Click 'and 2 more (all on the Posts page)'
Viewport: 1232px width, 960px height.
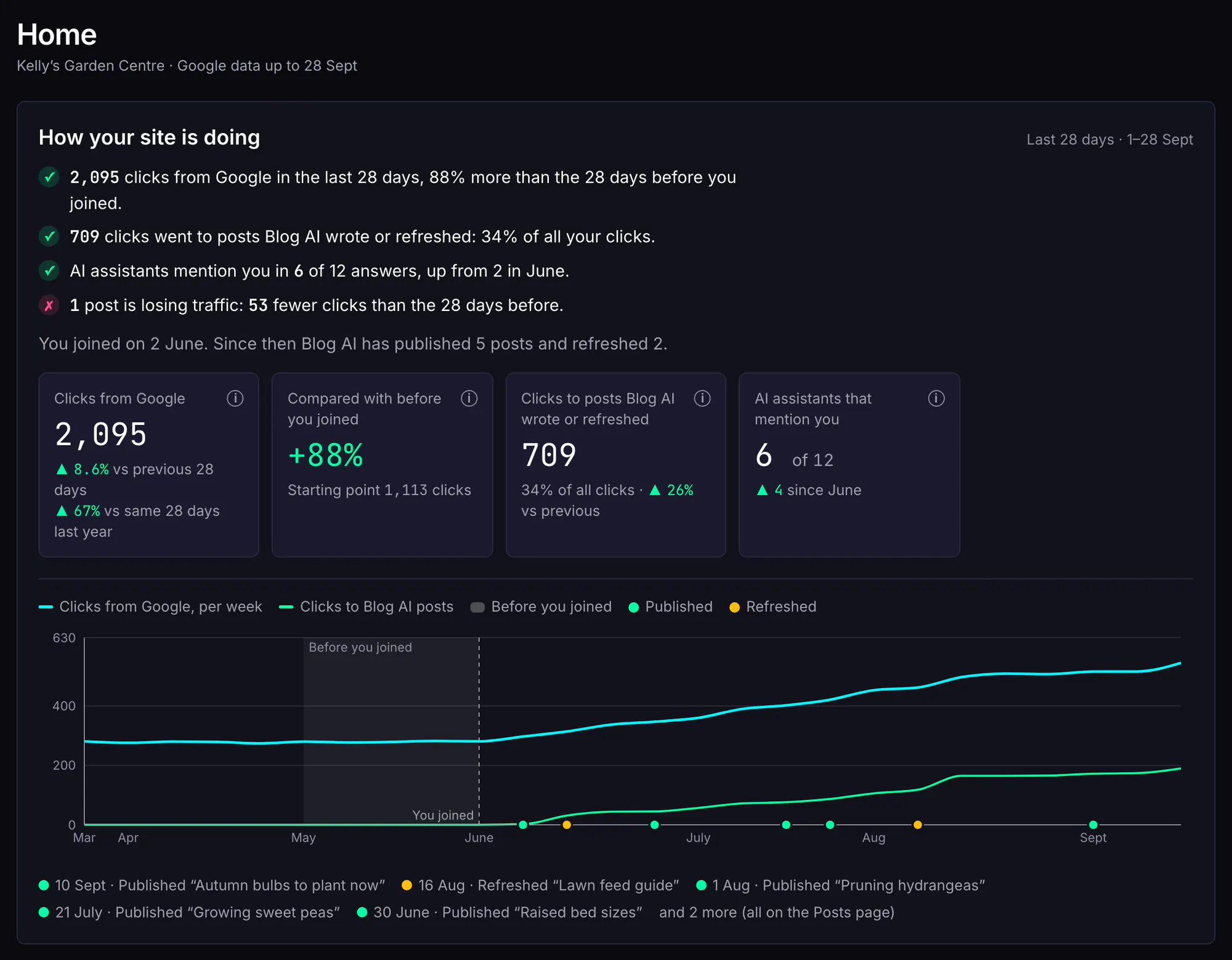tap(777, 913)
